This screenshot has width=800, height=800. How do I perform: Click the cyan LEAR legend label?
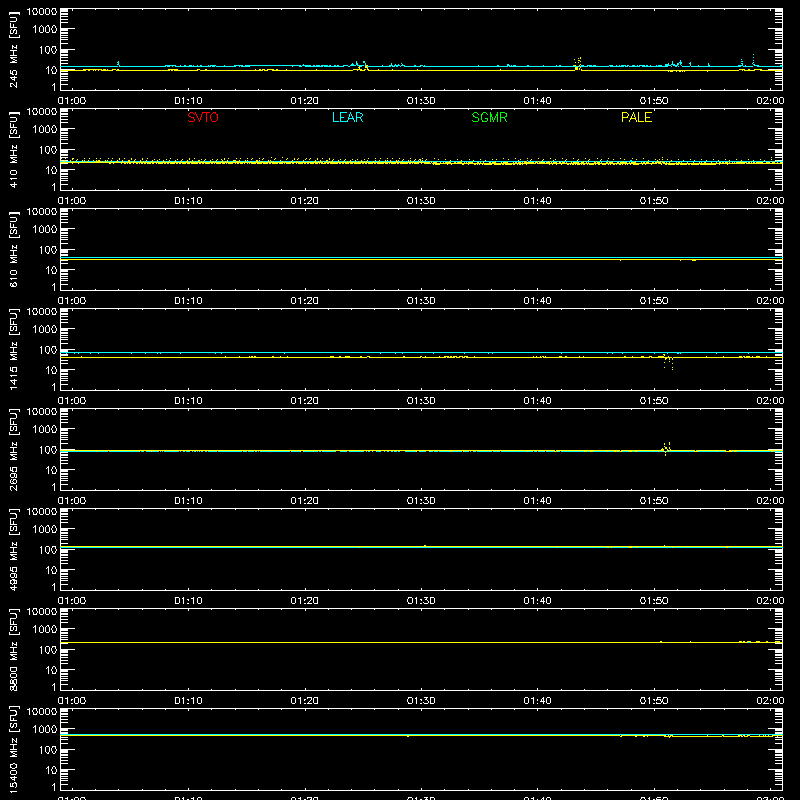point(347,117)
